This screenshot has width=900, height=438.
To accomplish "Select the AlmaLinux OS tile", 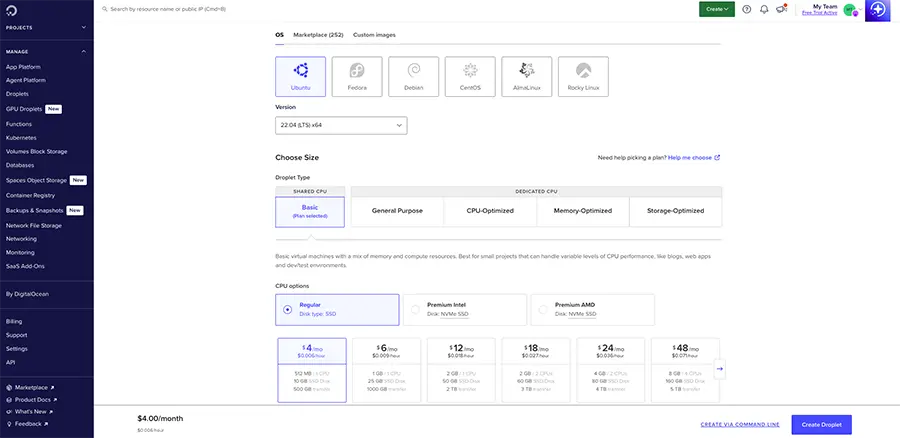I will [526, 76].
